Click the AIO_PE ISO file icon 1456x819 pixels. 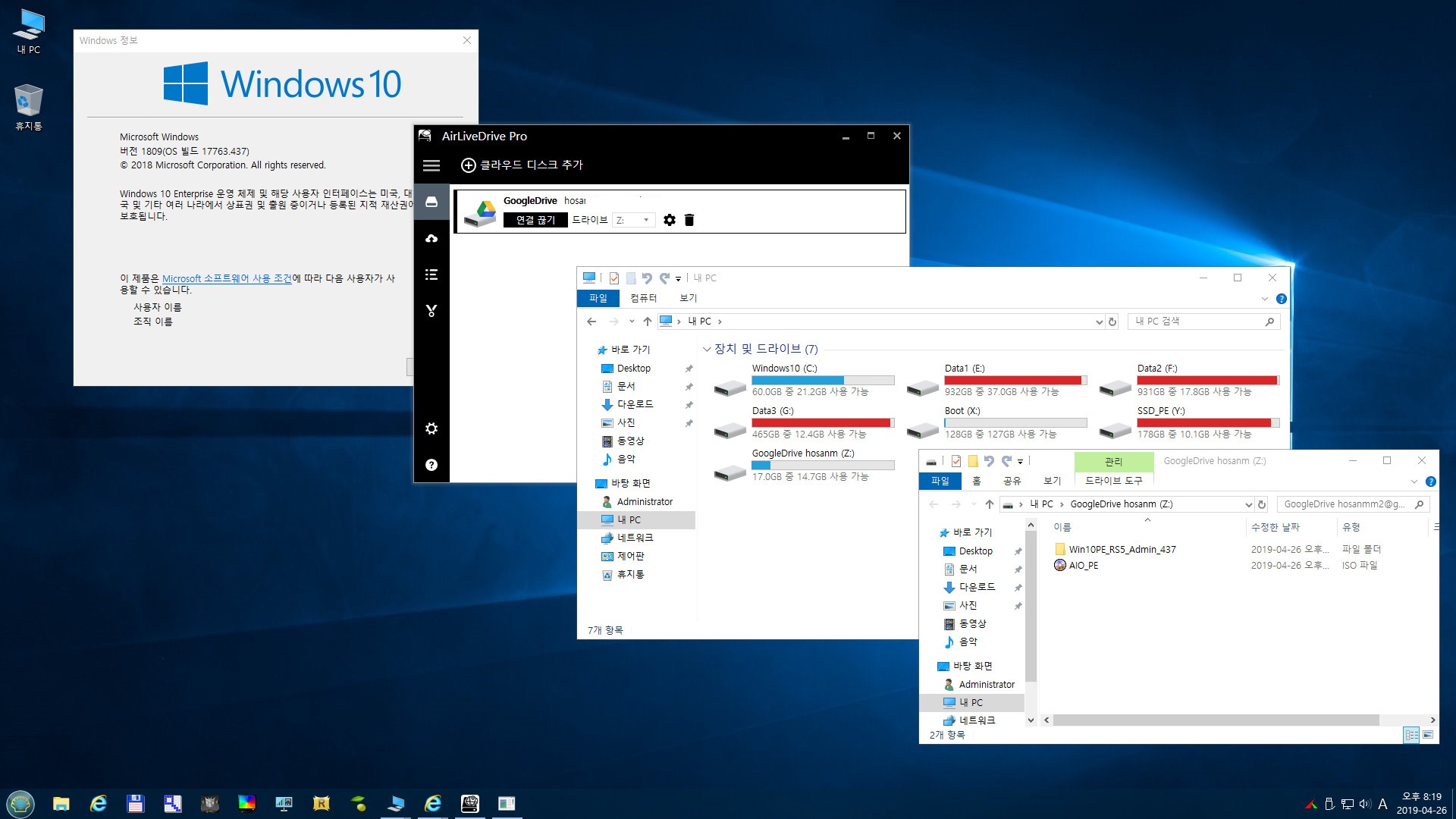(1060, 565)
